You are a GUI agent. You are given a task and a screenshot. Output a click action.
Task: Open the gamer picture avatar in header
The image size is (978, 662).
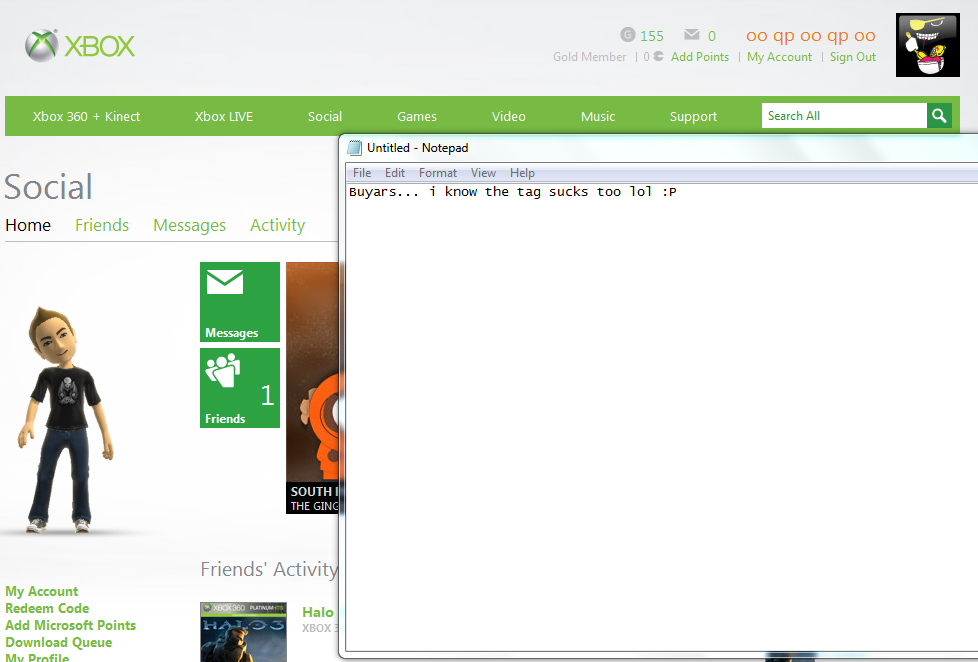(927, 45)
